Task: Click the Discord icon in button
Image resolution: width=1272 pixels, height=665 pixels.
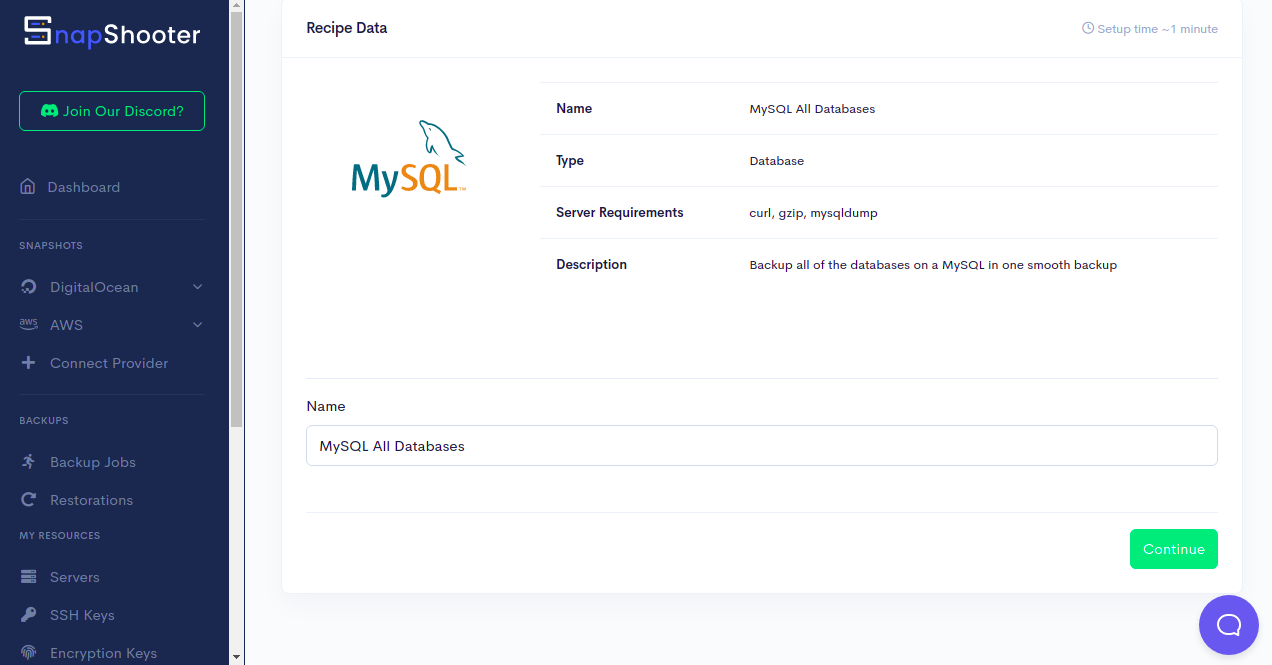Action: [x=49, y=111]
